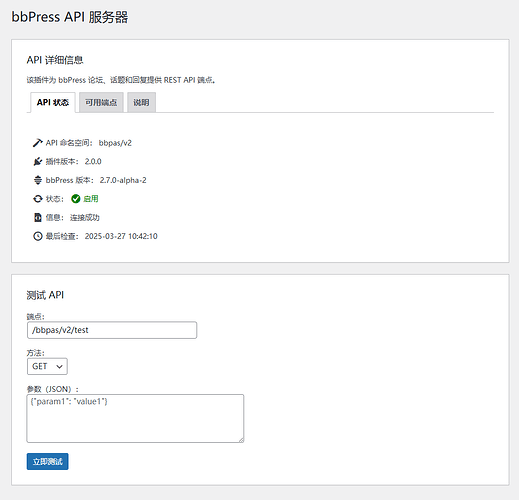Image resolution: width=519 pixels, height=500 pixels.
Task: Open the 可用端点 tab
Action: click(101, 102)
